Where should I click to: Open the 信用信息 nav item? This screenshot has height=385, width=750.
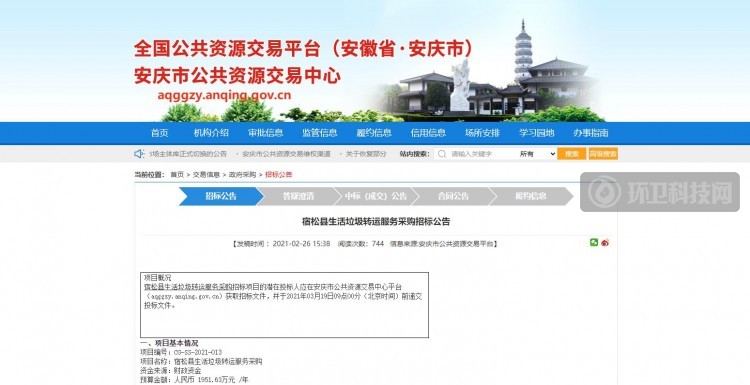[x=428, y=133]
